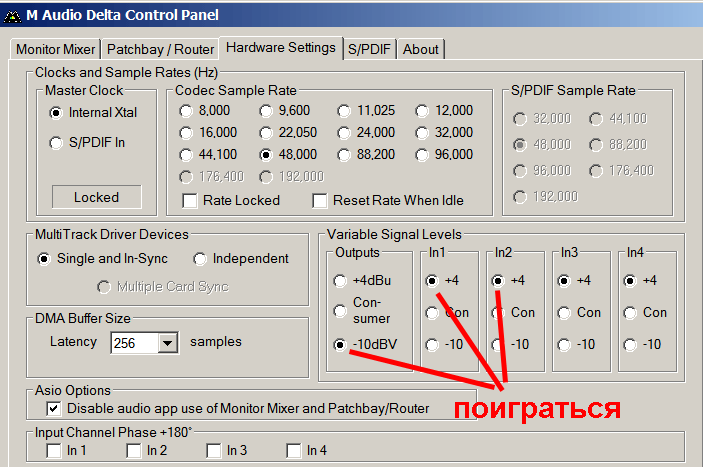Choose 96,000 codec sample rate
The image size is (703, 467).
click(424, 155)
